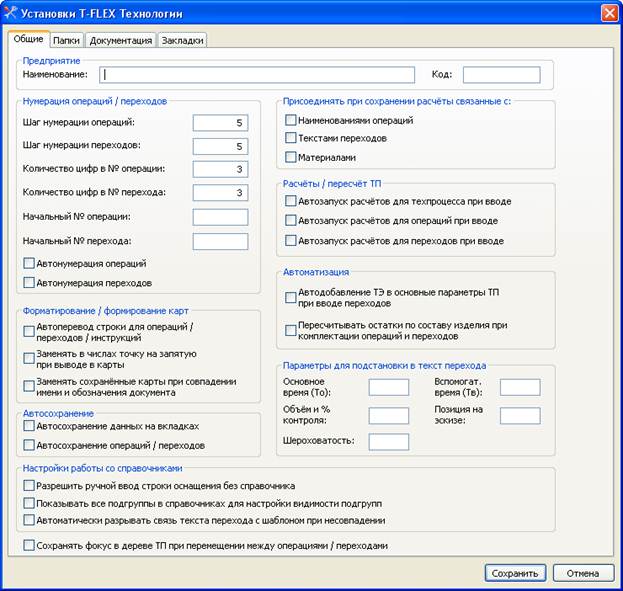Select the Общие tab
Image resolution: width=623 pixels, height=591 pixels.
29,39
